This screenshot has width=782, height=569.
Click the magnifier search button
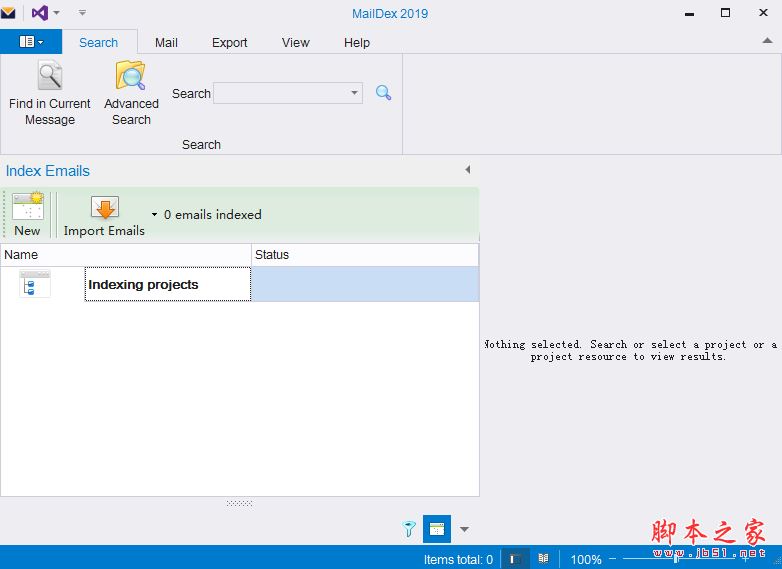383,93
